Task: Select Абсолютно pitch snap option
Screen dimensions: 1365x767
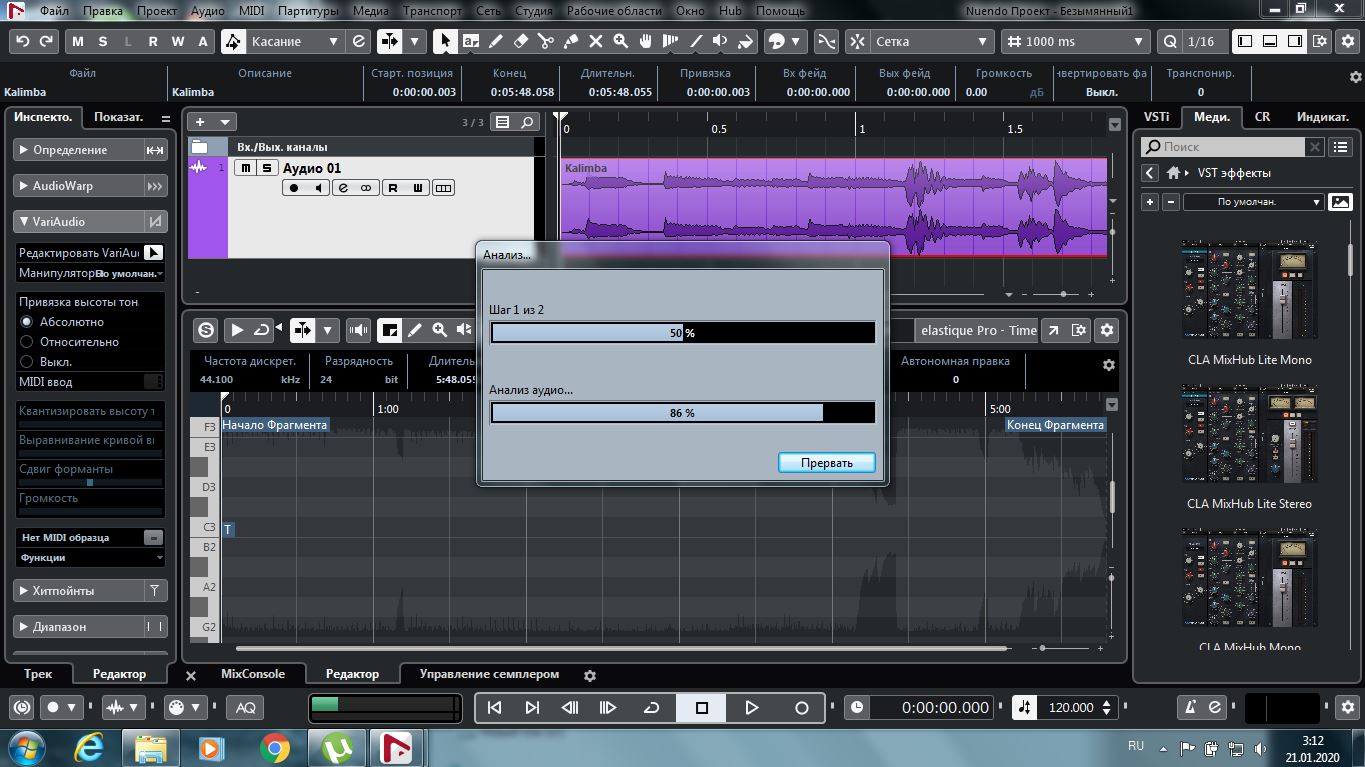Action: coord(27,322)
